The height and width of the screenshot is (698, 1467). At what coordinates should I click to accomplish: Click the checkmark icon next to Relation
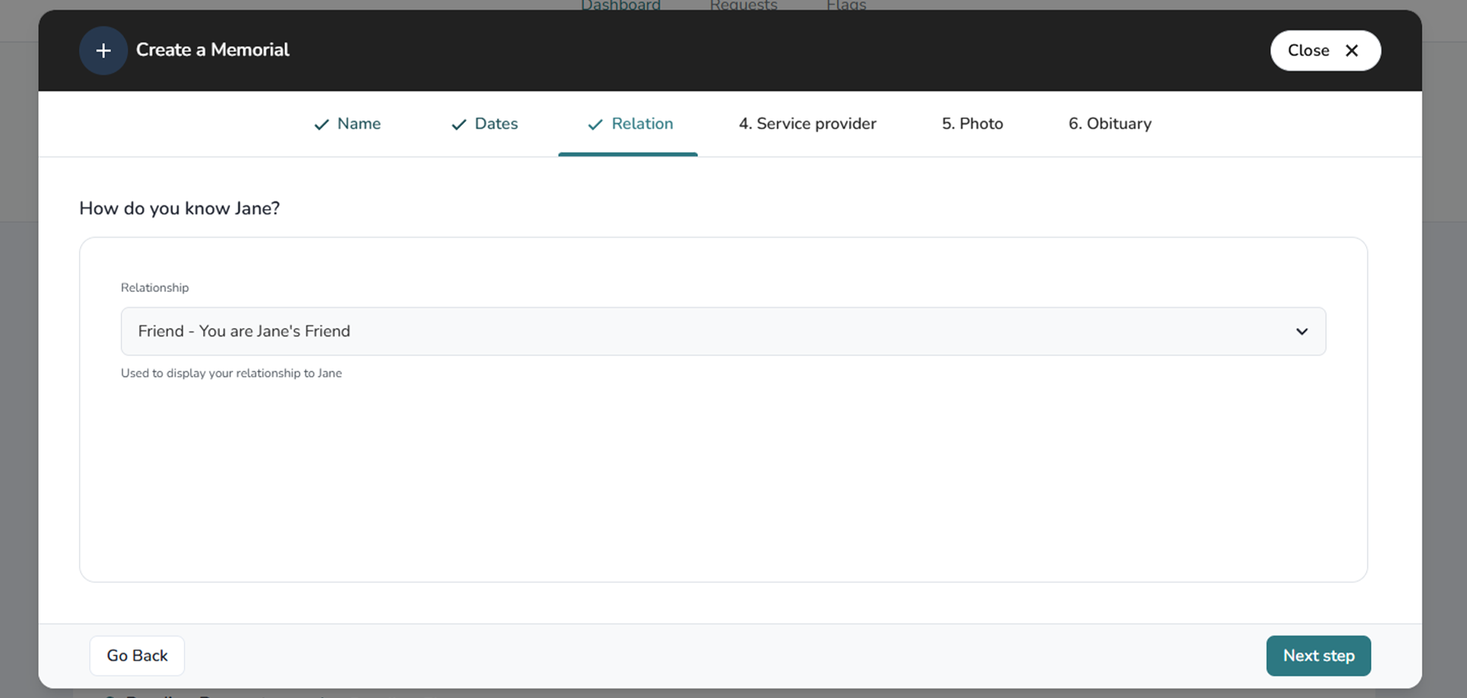click(x=595, y=125)
